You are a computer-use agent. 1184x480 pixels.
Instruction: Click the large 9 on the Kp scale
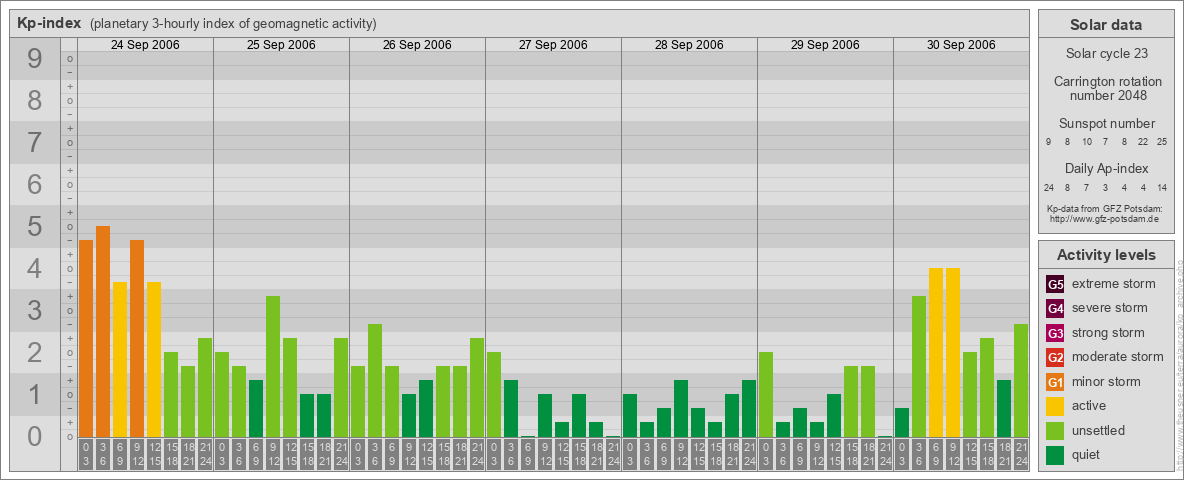(35, 58)
